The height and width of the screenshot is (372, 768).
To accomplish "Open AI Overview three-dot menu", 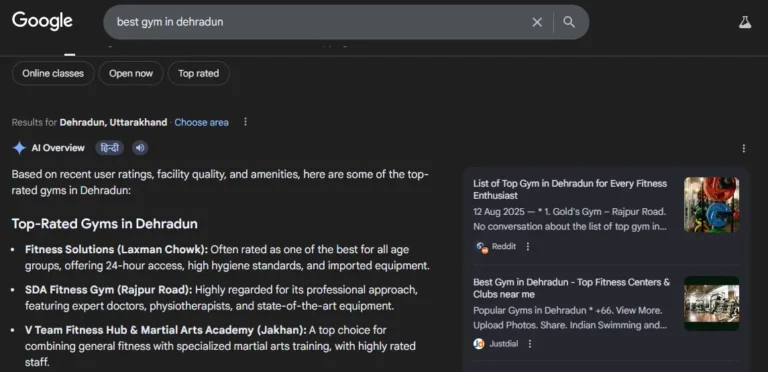I will pyautogui.click(x=744, y=148).
